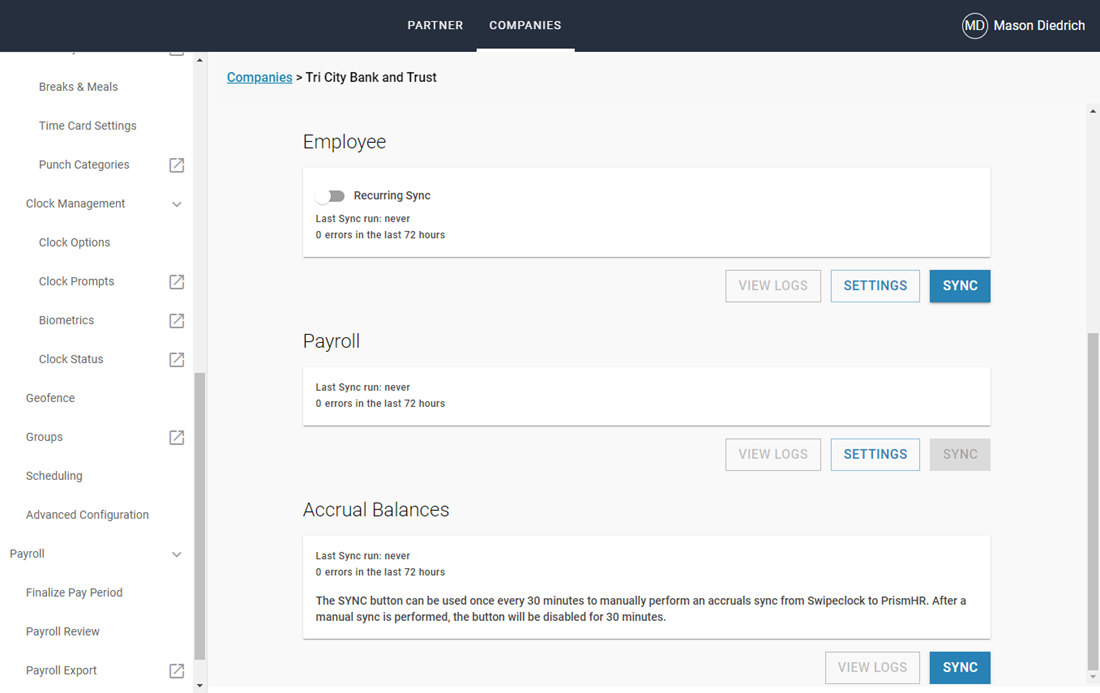Select the COMPANIES tab
This screenshot has height=693, width=1100.
point(525,25)
